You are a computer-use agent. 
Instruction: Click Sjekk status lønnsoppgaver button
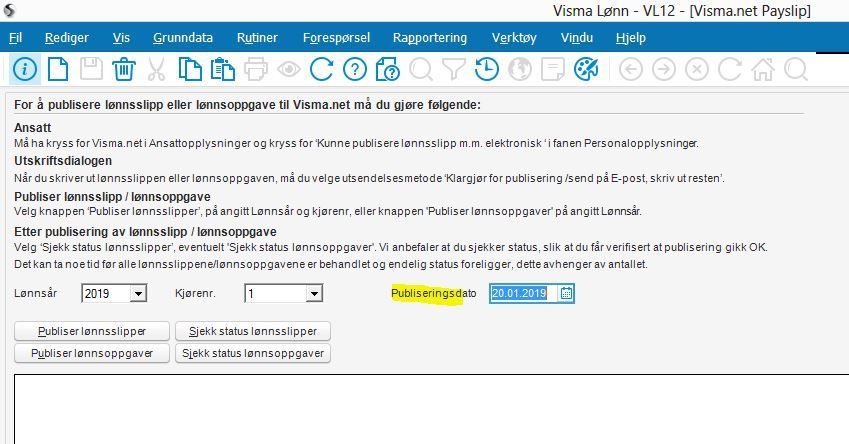(x=253, y=353)
